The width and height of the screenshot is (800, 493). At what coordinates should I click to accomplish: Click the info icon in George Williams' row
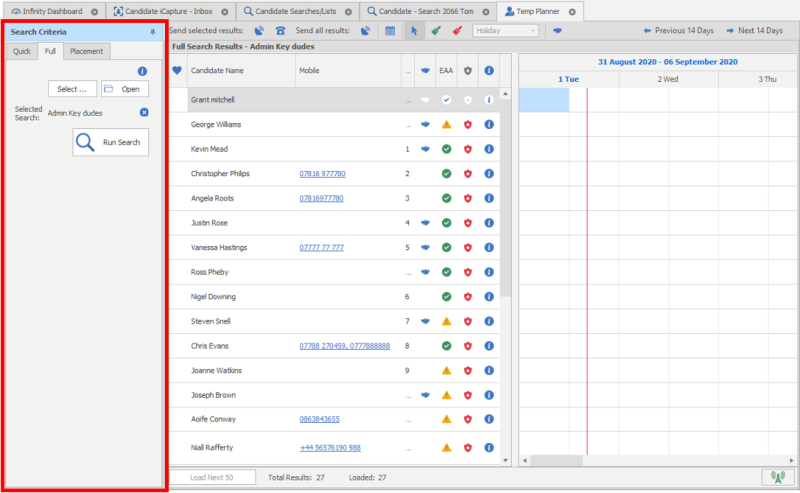pos(489,125)
